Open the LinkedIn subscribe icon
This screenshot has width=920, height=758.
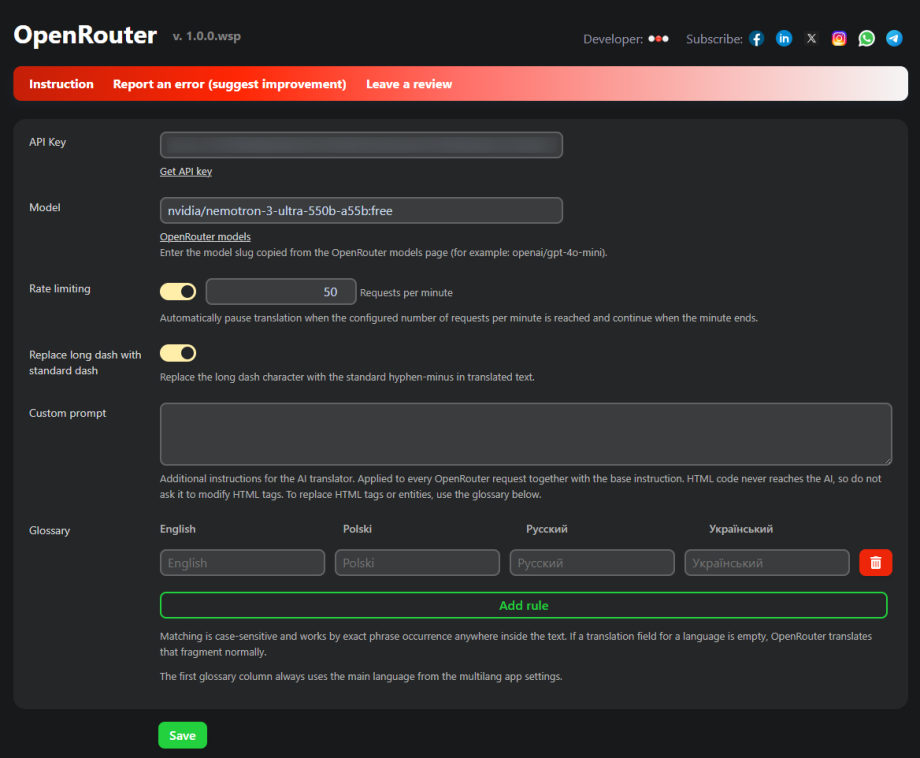click(784, 39)
